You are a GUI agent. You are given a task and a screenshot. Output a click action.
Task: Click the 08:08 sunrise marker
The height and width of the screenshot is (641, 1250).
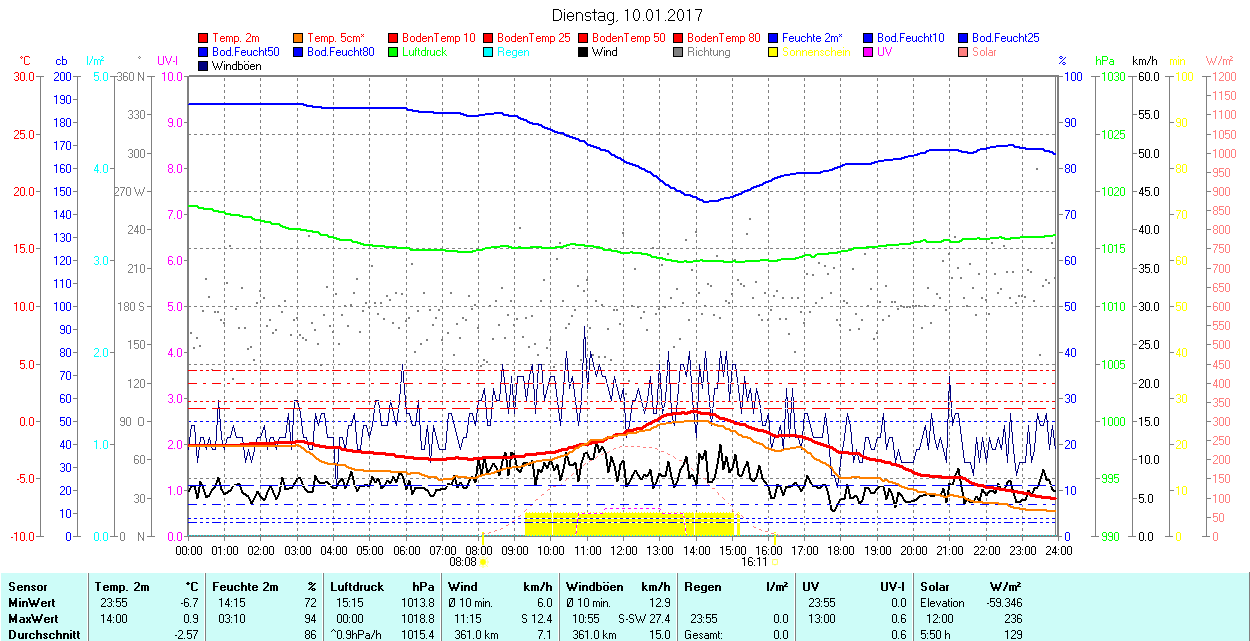478,562
